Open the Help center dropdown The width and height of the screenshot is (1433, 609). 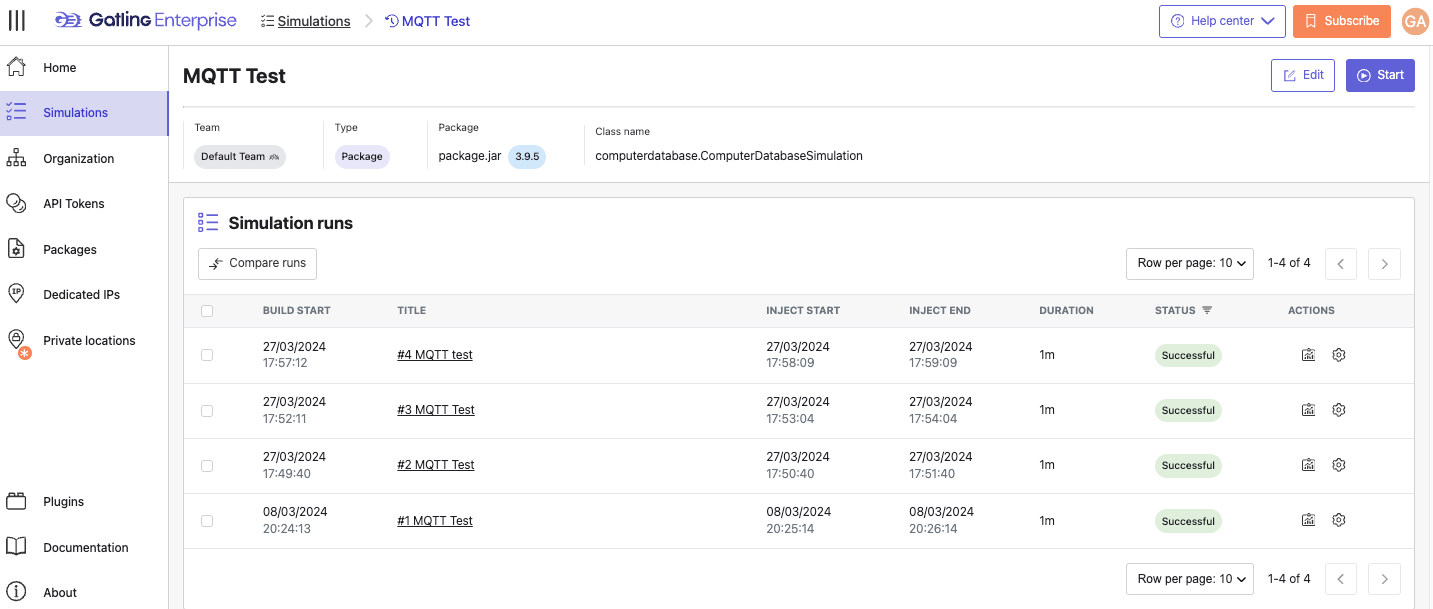pos(1222,21)
